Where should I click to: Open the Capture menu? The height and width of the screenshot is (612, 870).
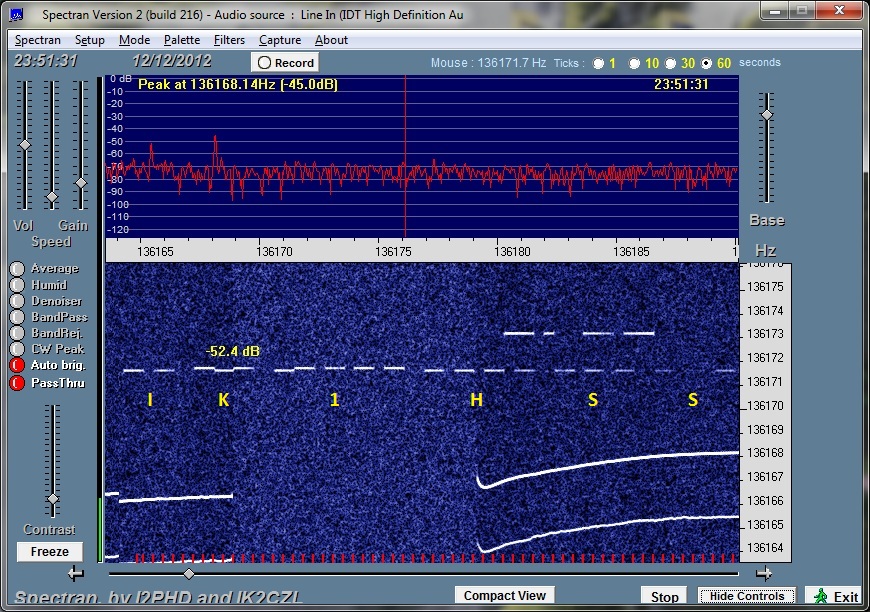(x=280, y=40)
